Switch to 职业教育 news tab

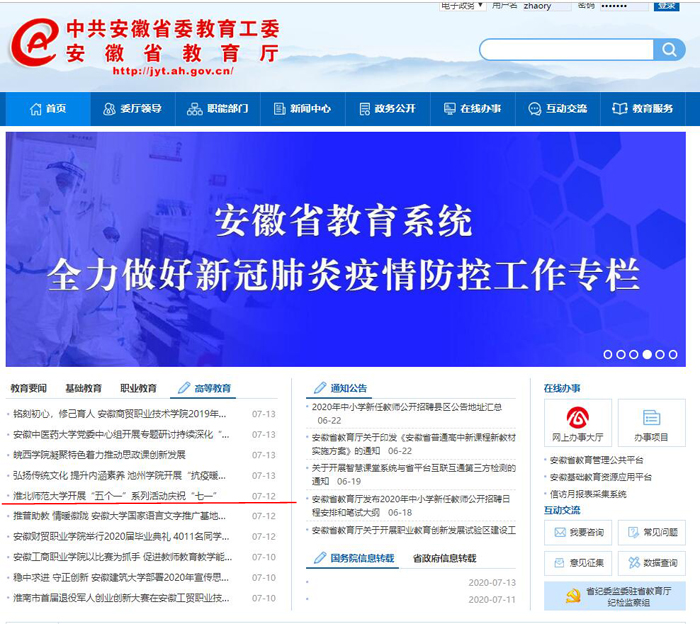(138, 388)
